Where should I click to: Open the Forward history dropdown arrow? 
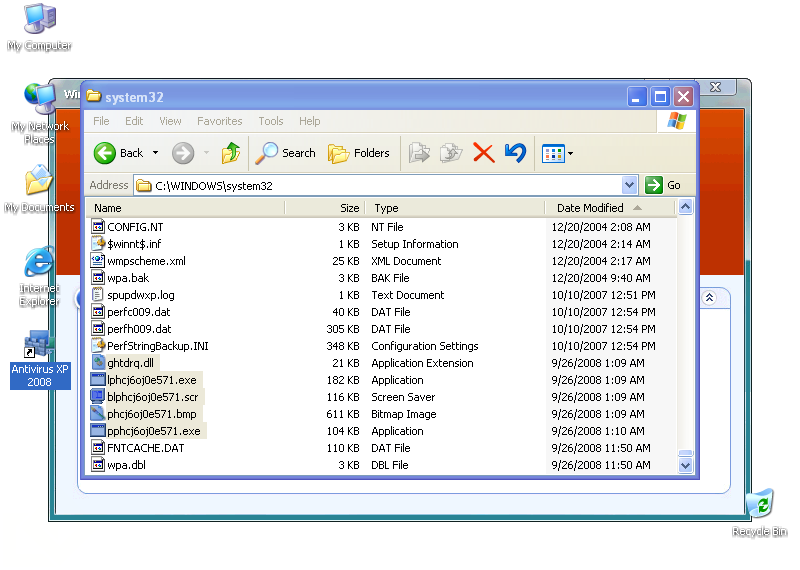206,153
